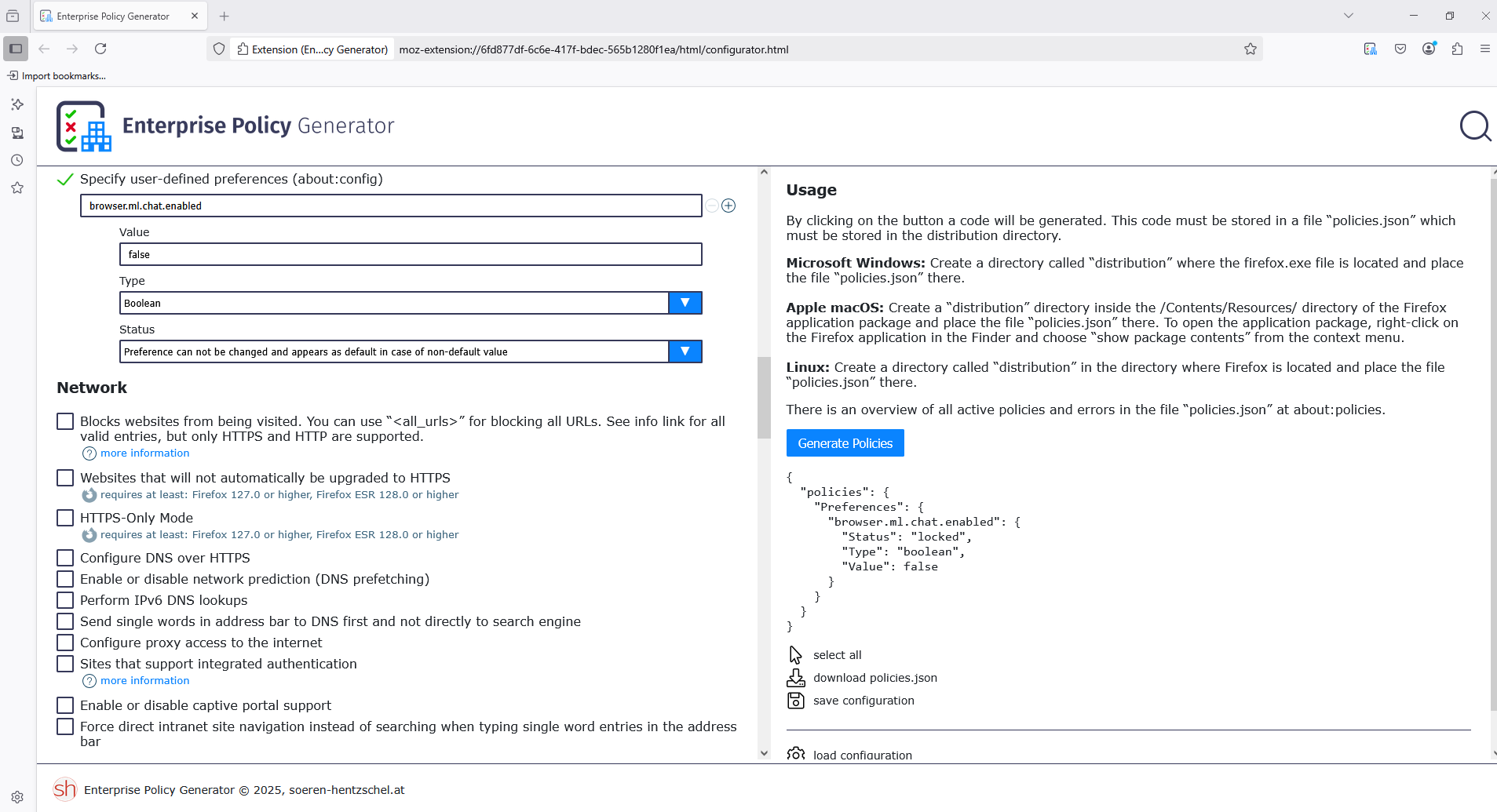Close the Enterprise Policy Generator tab
The height and width of the screenshot is (812, 1497).
tap(195, 16)
